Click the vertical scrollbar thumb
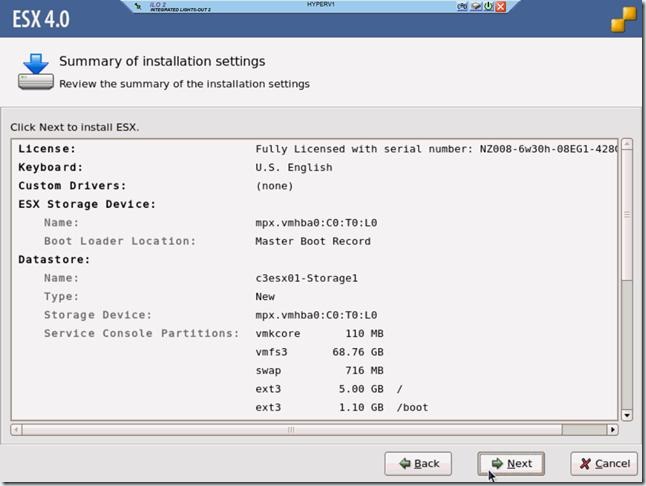This screenshot has width=646, height=486. pos(627,215)
